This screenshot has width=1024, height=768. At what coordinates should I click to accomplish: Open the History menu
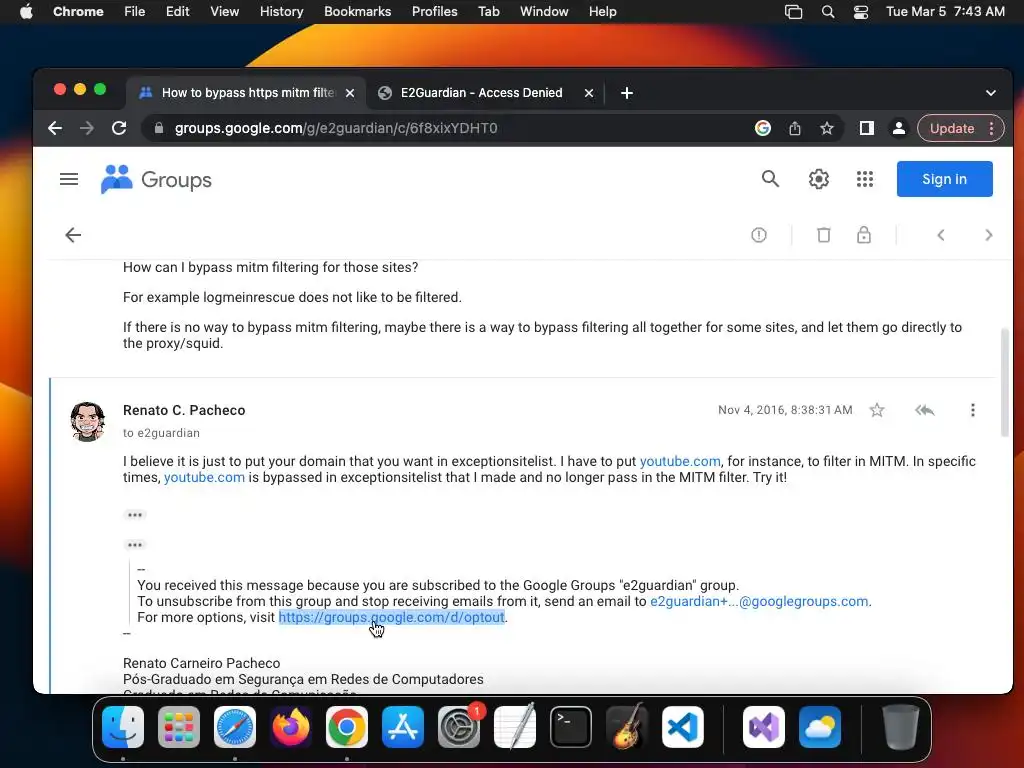[281, 11]
